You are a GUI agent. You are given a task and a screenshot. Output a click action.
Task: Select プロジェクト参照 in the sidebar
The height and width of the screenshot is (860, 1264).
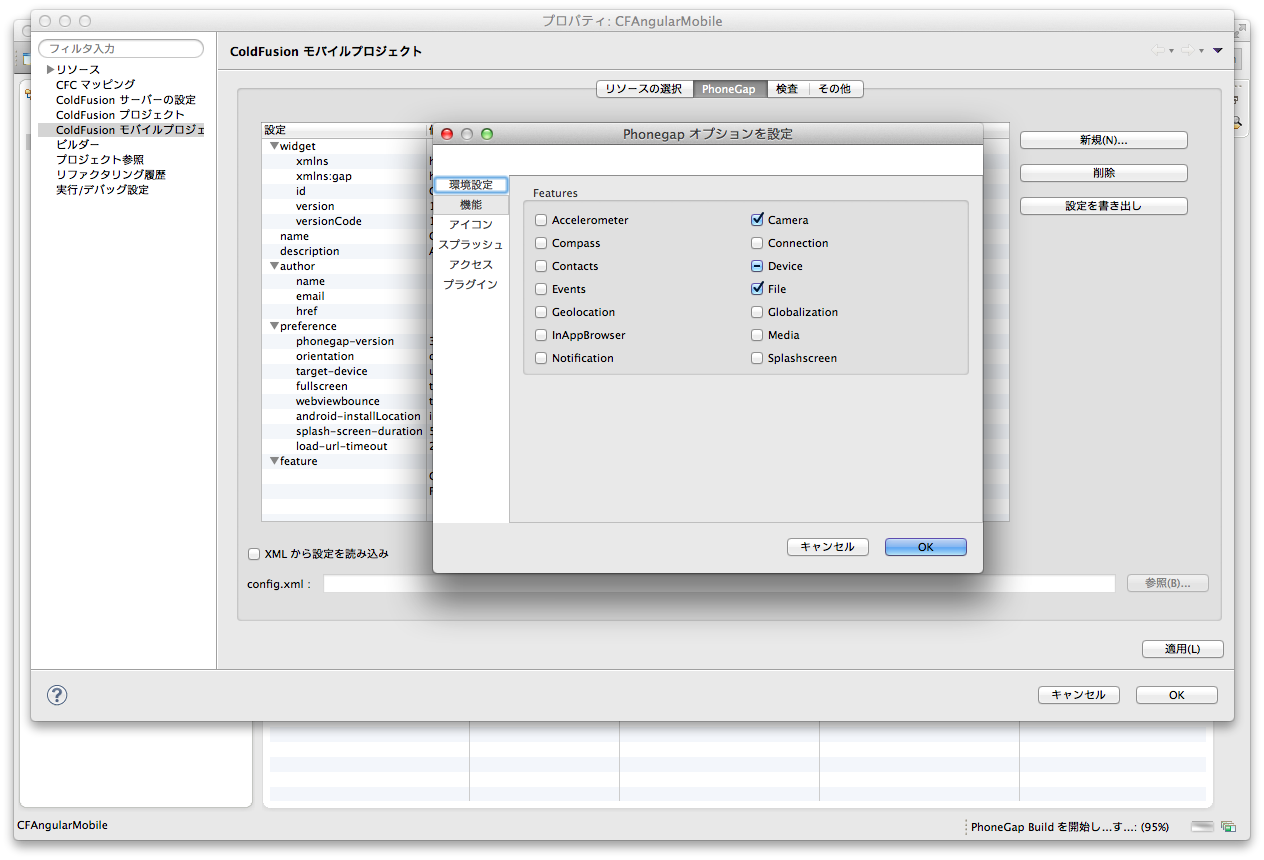click(x=100, y=160)
